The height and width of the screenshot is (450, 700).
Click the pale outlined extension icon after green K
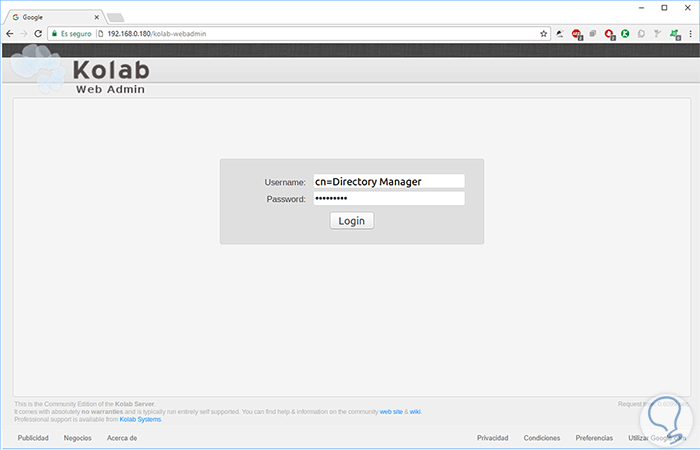[x=641, y=34]
